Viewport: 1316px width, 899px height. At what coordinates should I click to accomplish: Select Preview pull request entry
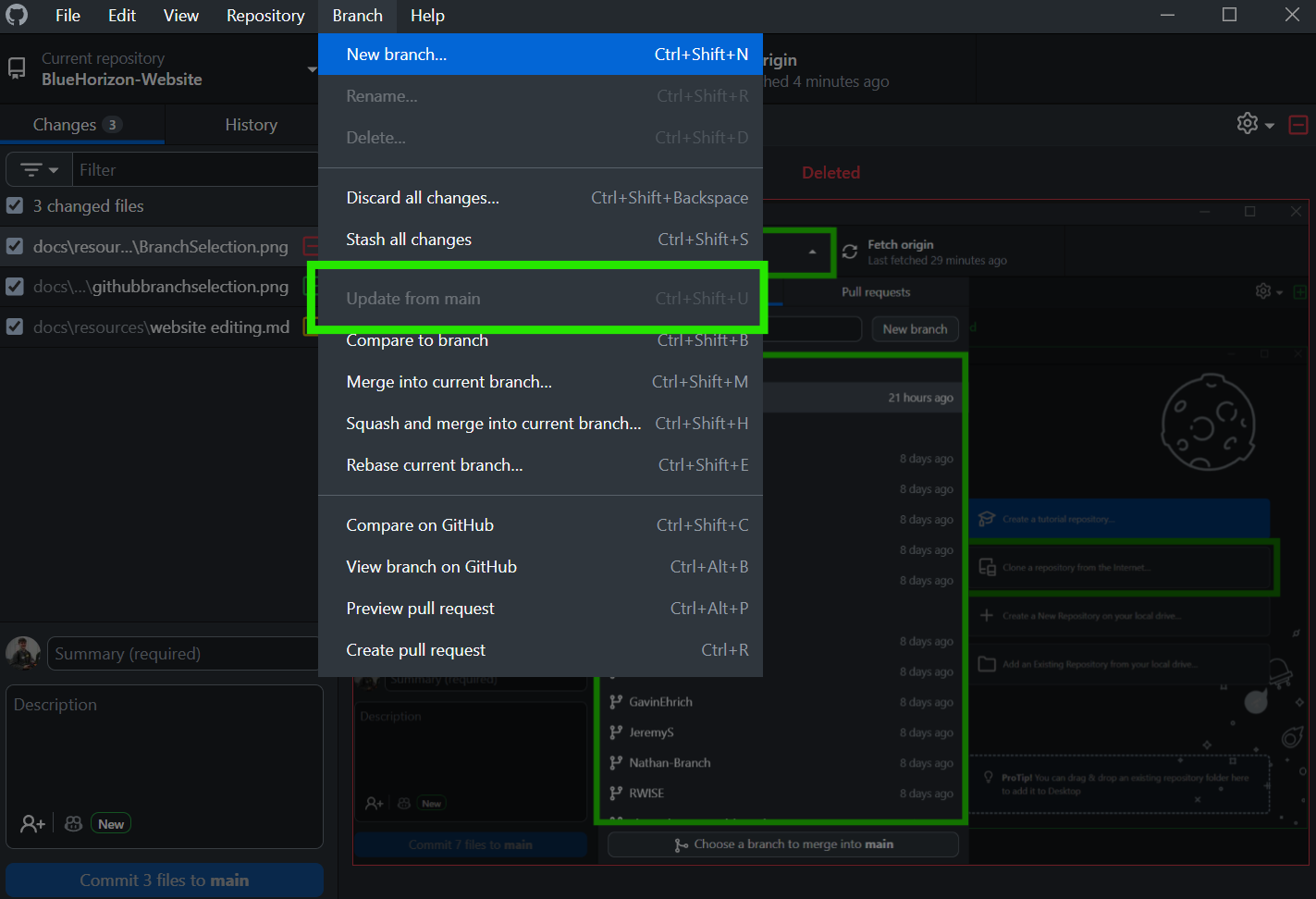540,609
